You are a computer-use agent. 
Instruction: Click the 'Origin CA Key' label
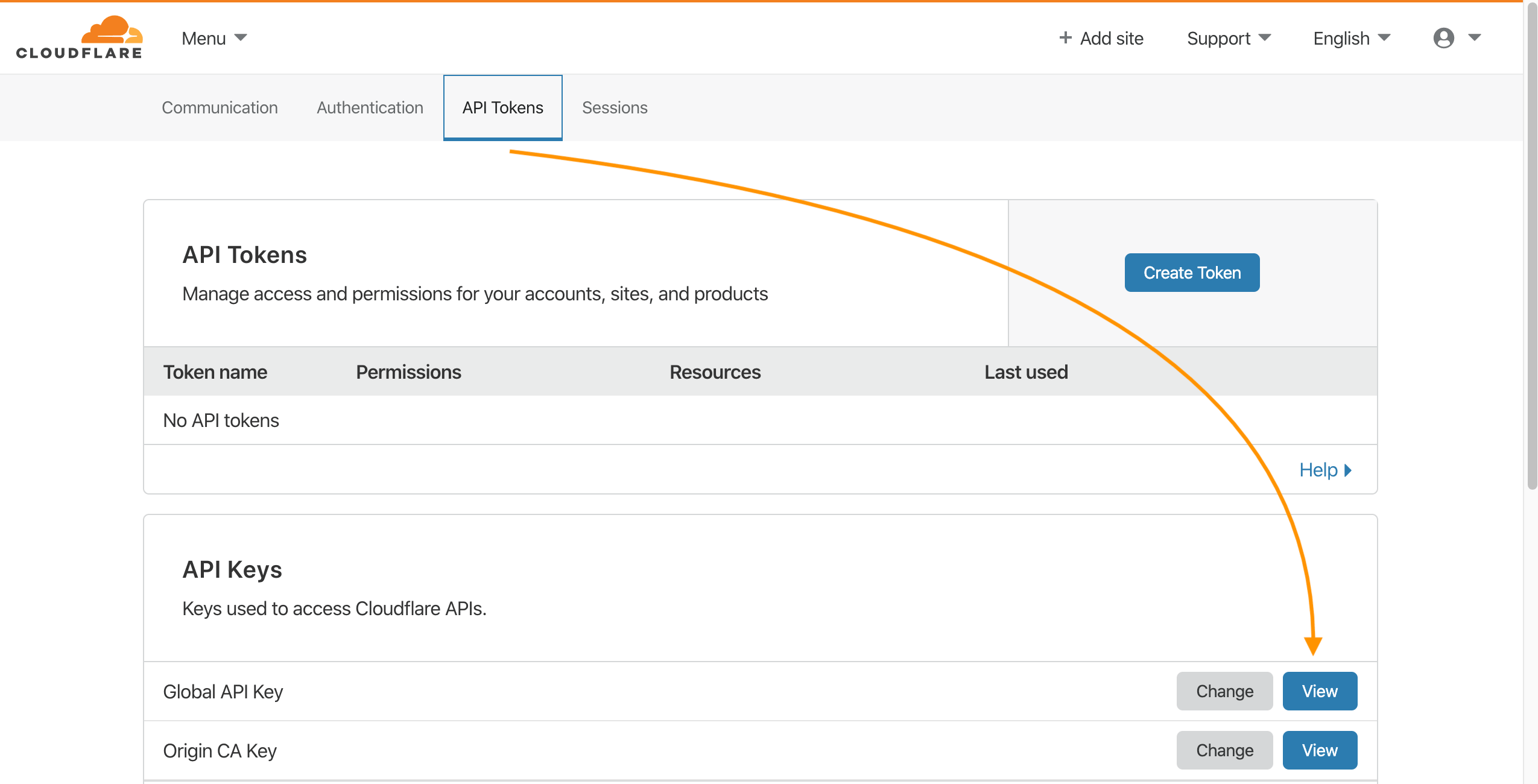point(220,751)
